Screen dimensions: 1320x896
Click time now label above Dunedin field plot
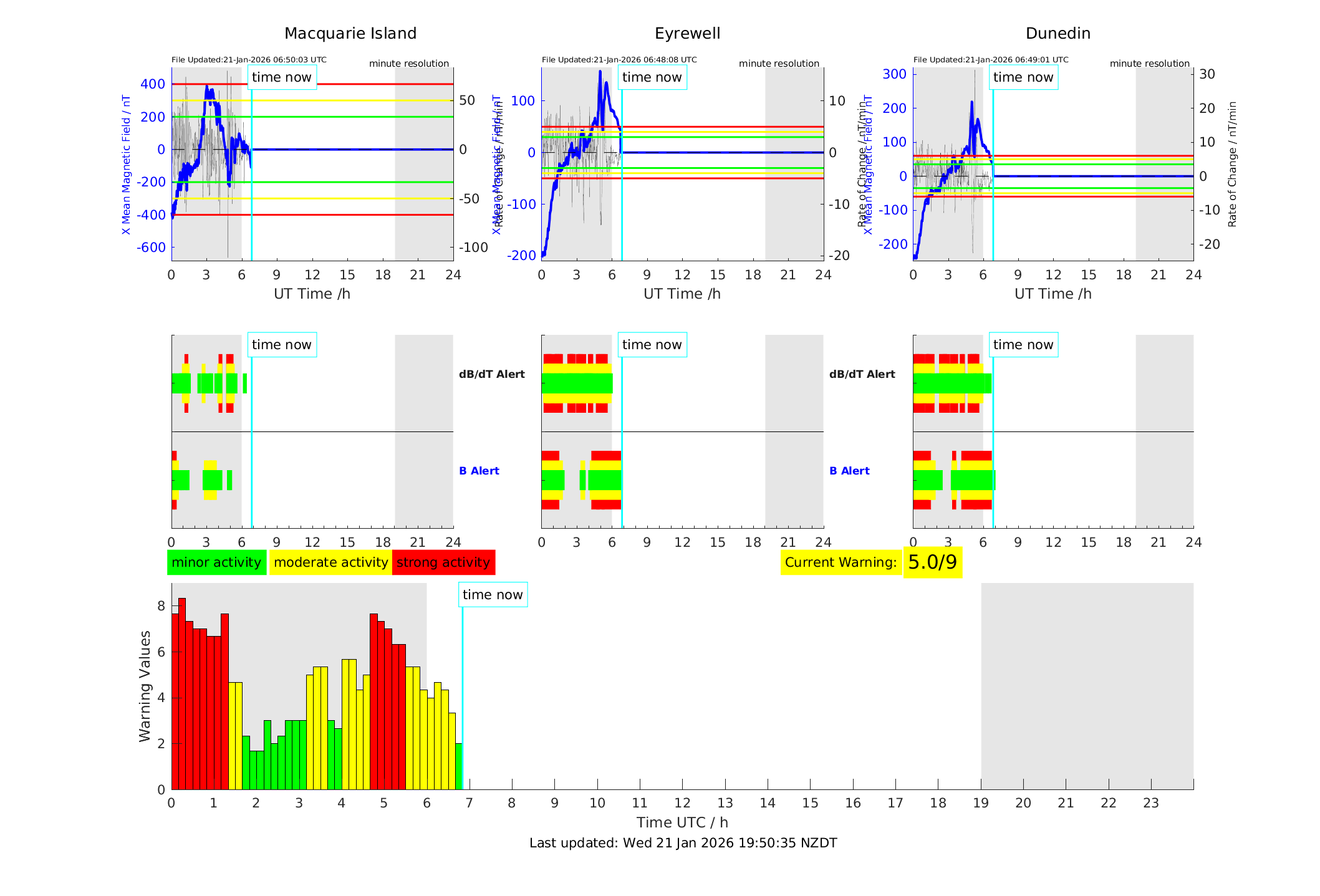[1023, 77]
